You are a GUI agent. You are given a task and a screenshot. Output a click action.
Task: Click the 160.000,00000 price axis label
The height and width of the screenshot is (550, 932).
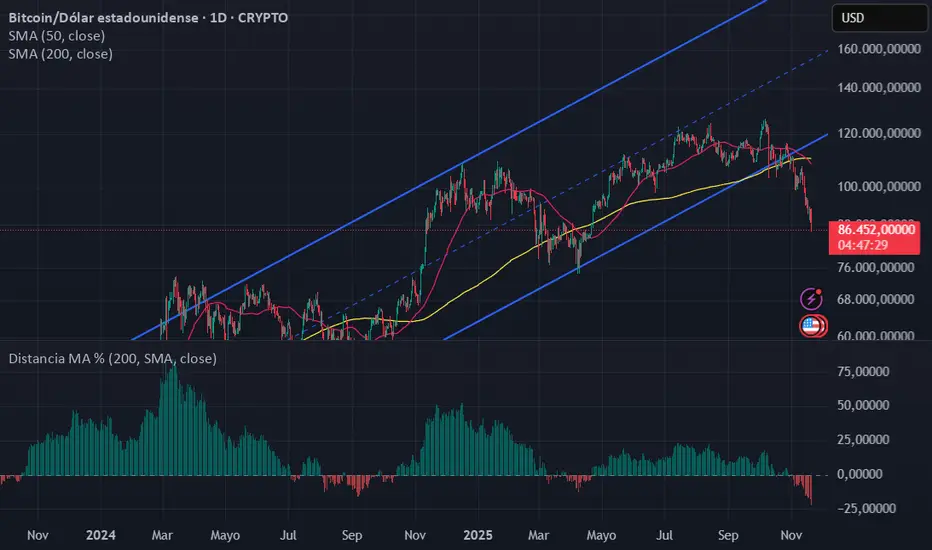click(879, 49)
